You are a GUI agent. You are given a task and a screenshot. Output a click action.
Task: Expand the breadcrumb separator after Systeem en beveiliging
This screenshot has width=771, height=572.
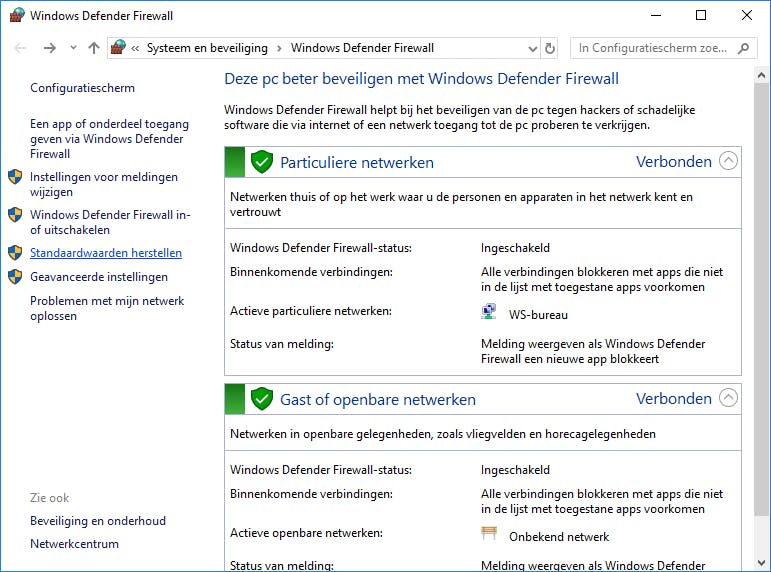pyautogui.click(x=279, y=48)
